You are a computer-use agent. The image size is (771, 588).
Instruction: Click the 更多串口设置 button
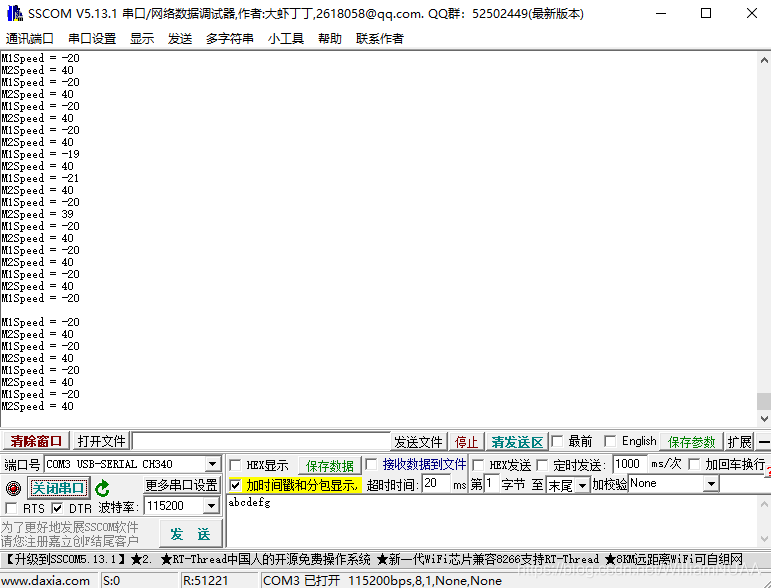pyautogui.click(x=181, y=485)
